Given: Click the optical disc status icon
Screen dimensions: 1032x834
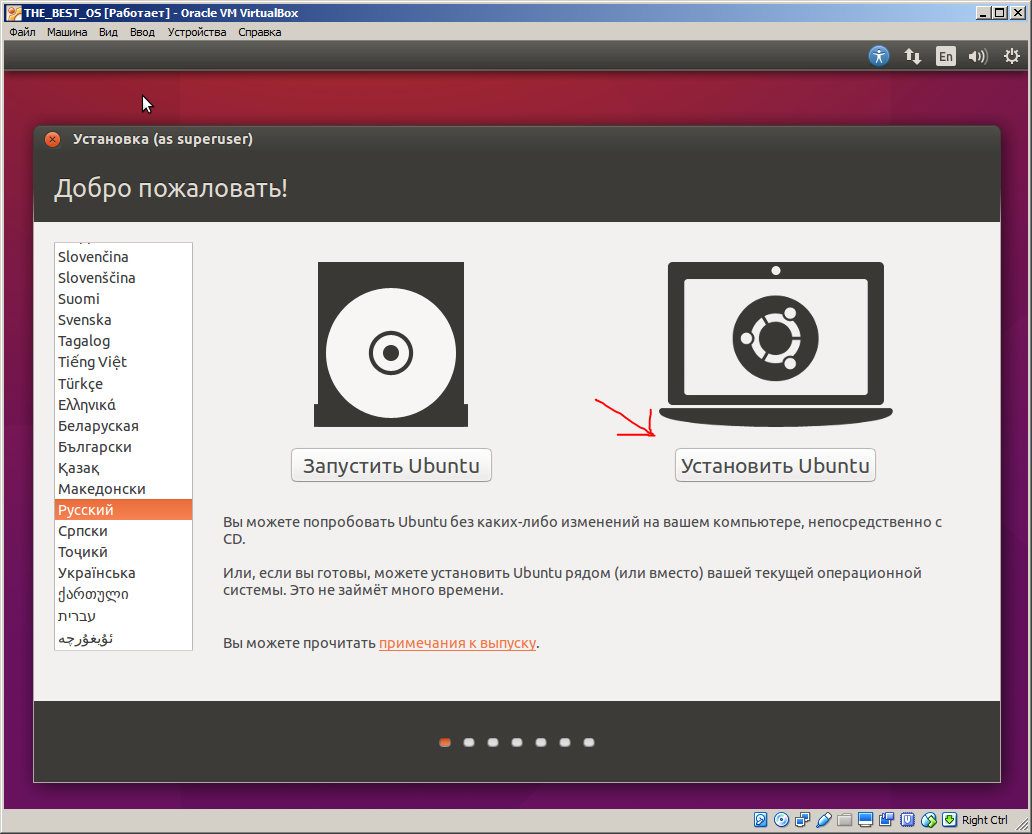Looking at the screenshot, I should 781,820.
